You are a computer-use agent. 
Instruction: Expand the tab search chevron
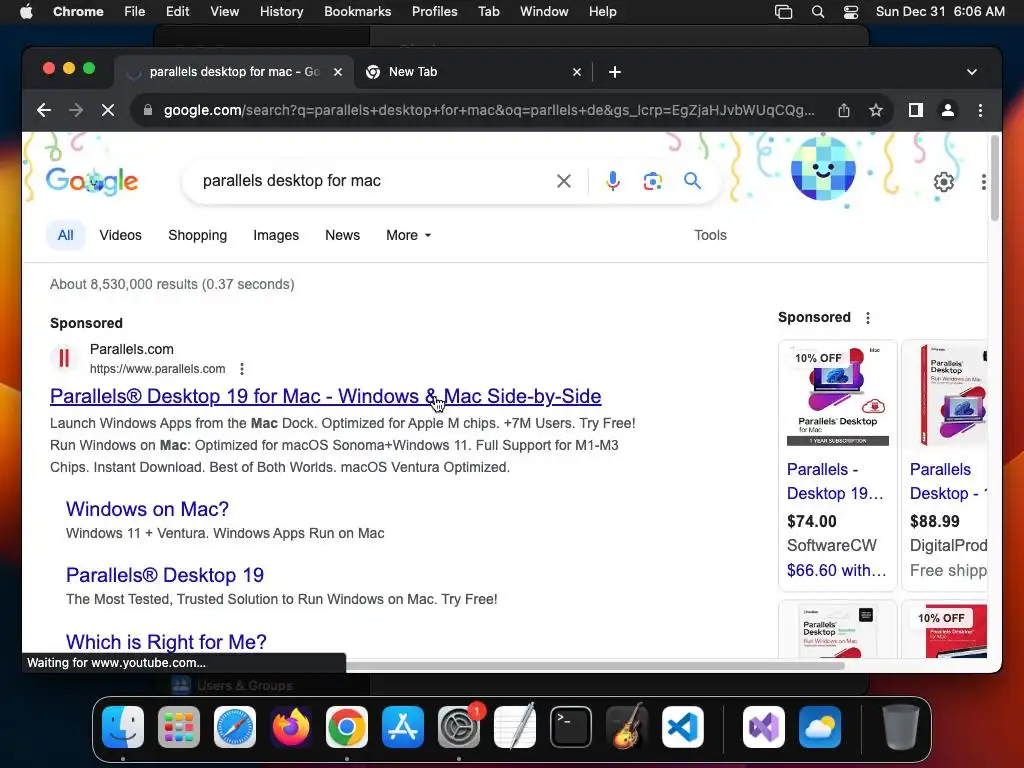pos(972,72)
